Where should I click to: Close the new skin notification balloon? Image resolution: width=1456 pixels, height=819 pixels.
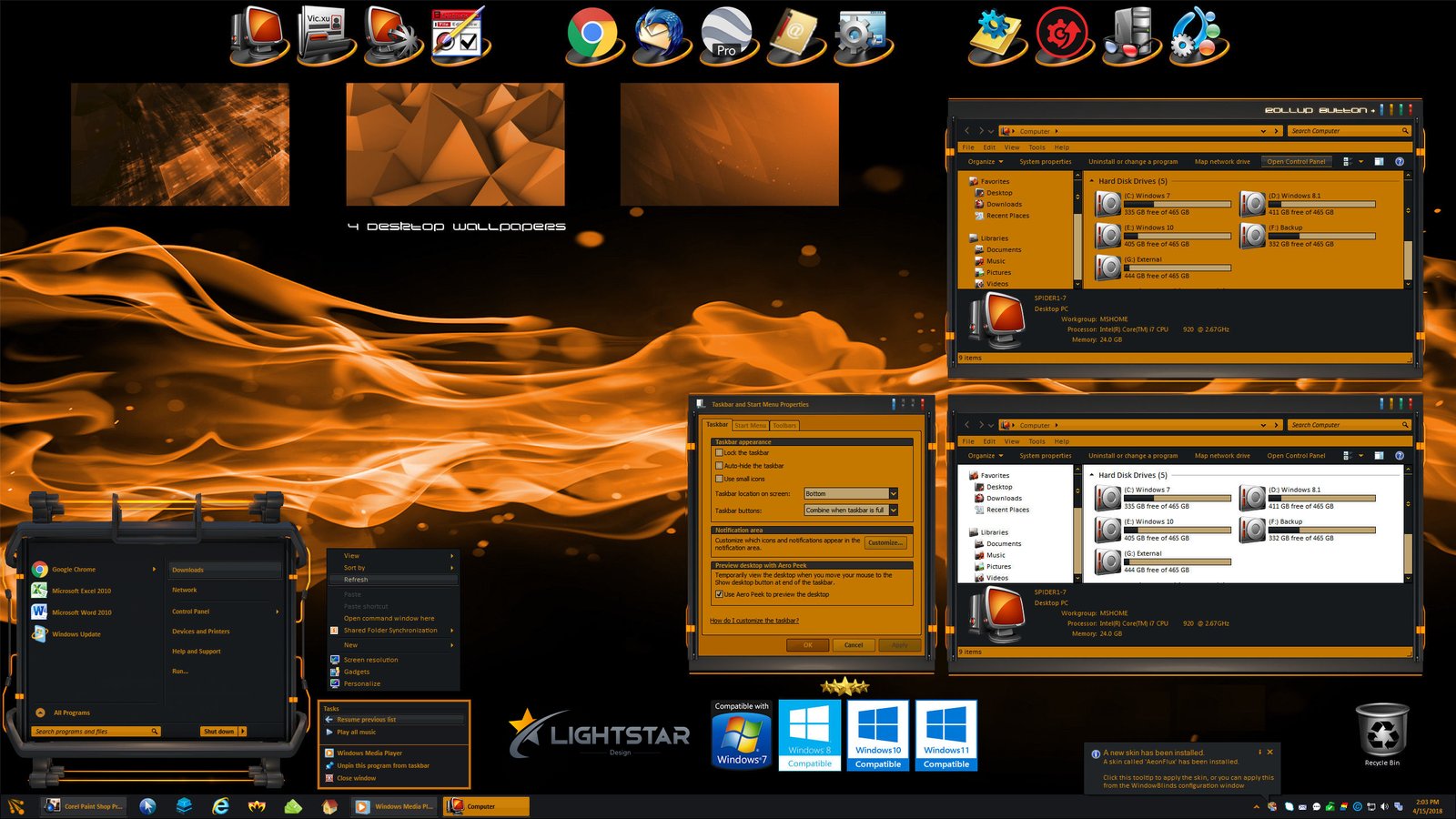1270,752
